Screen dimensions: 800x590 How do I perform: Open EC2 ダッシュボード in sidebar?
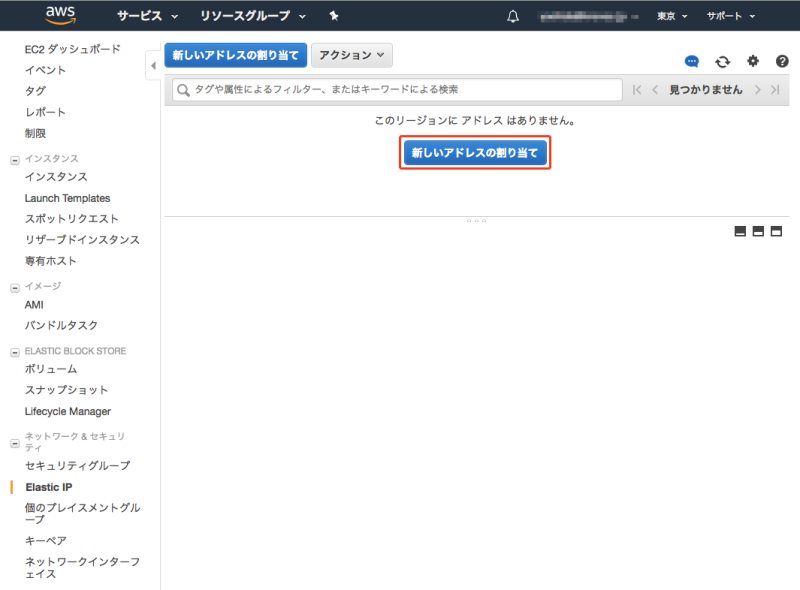click(x=72, y=49)
